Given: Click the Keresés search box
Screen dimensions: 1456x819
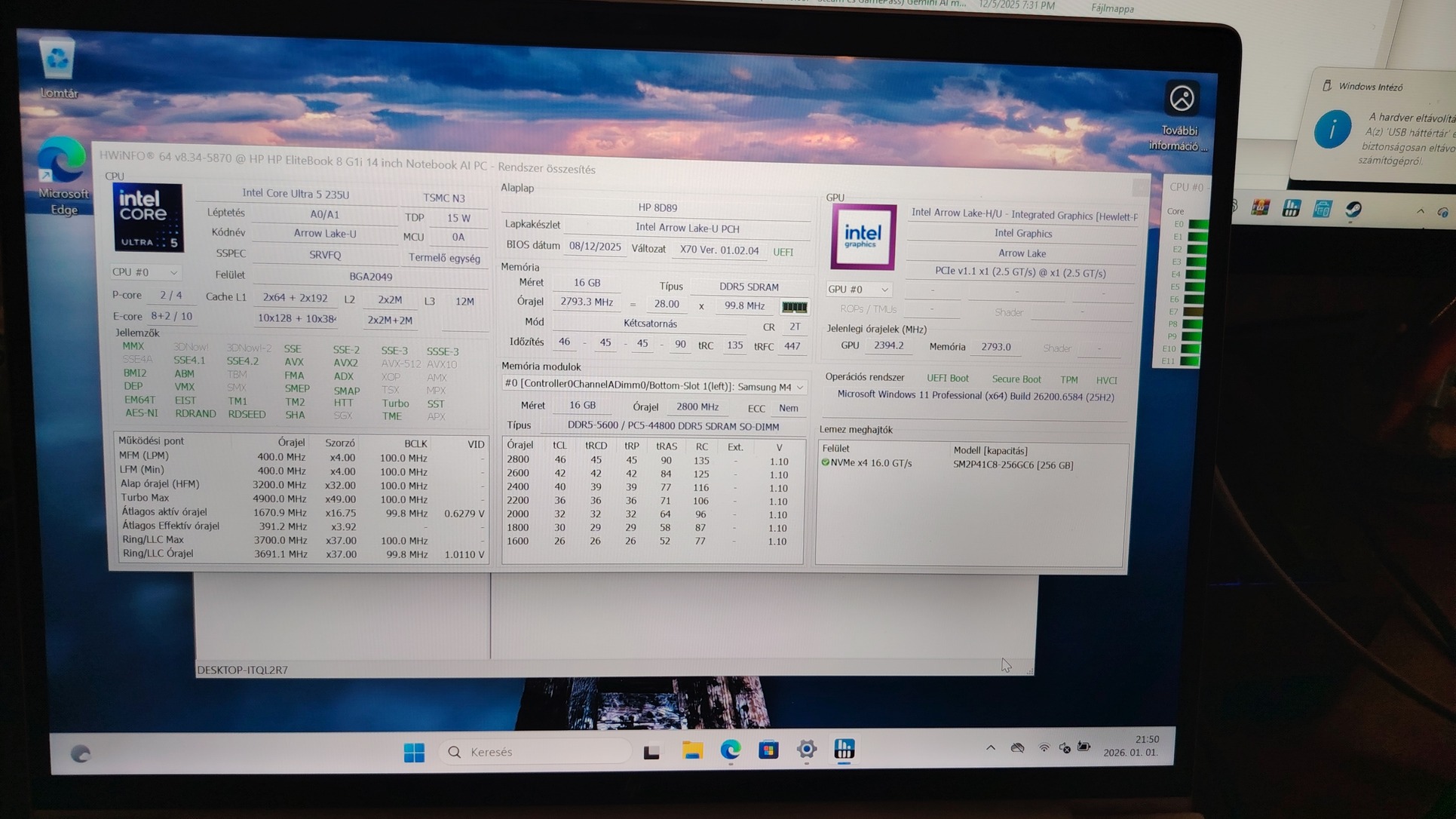Looking at the screenshot, I should pyautogui.click(x=535, y=752).
